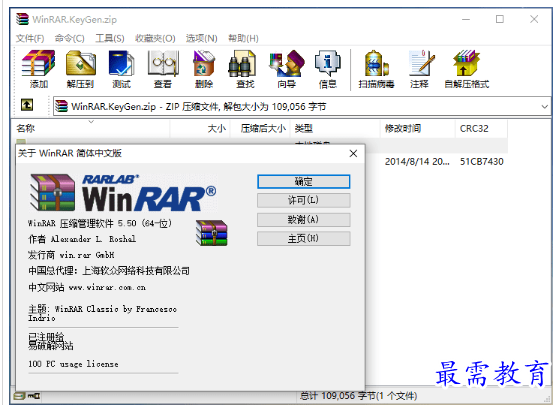
Task: Click the drive icon in status bar
Action: click(x=20, y=396)
